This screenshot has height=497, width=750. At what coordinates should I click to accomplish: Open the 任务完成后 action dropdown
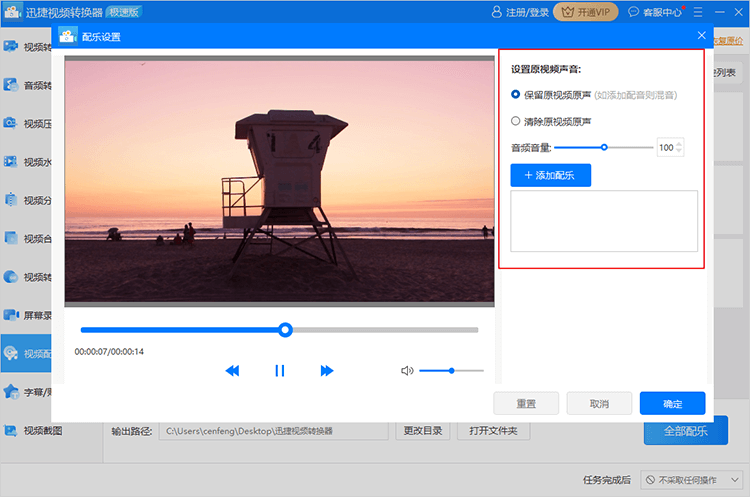(x=690, y=480)
